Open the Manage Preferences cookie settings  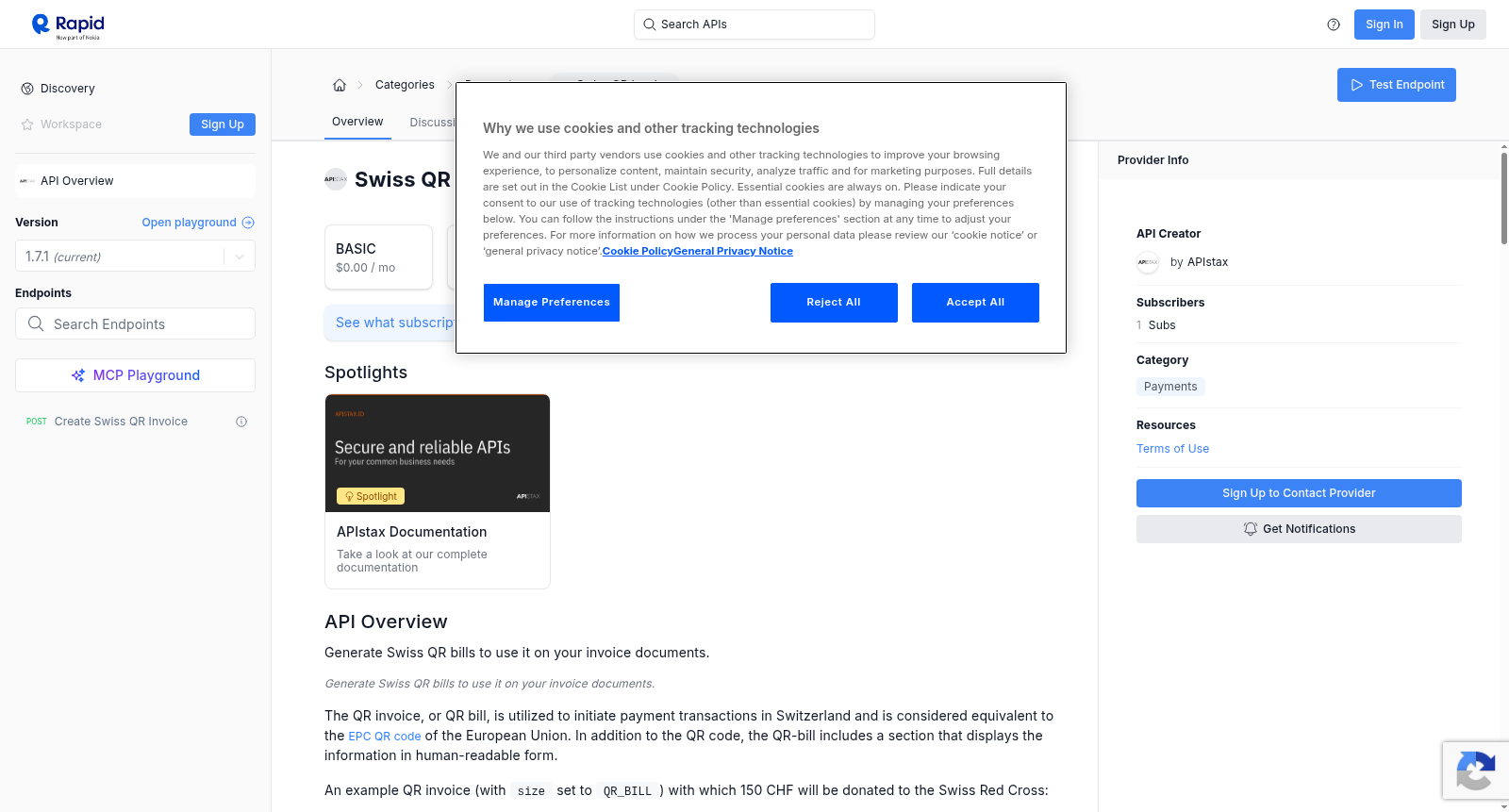pos(552,303)
